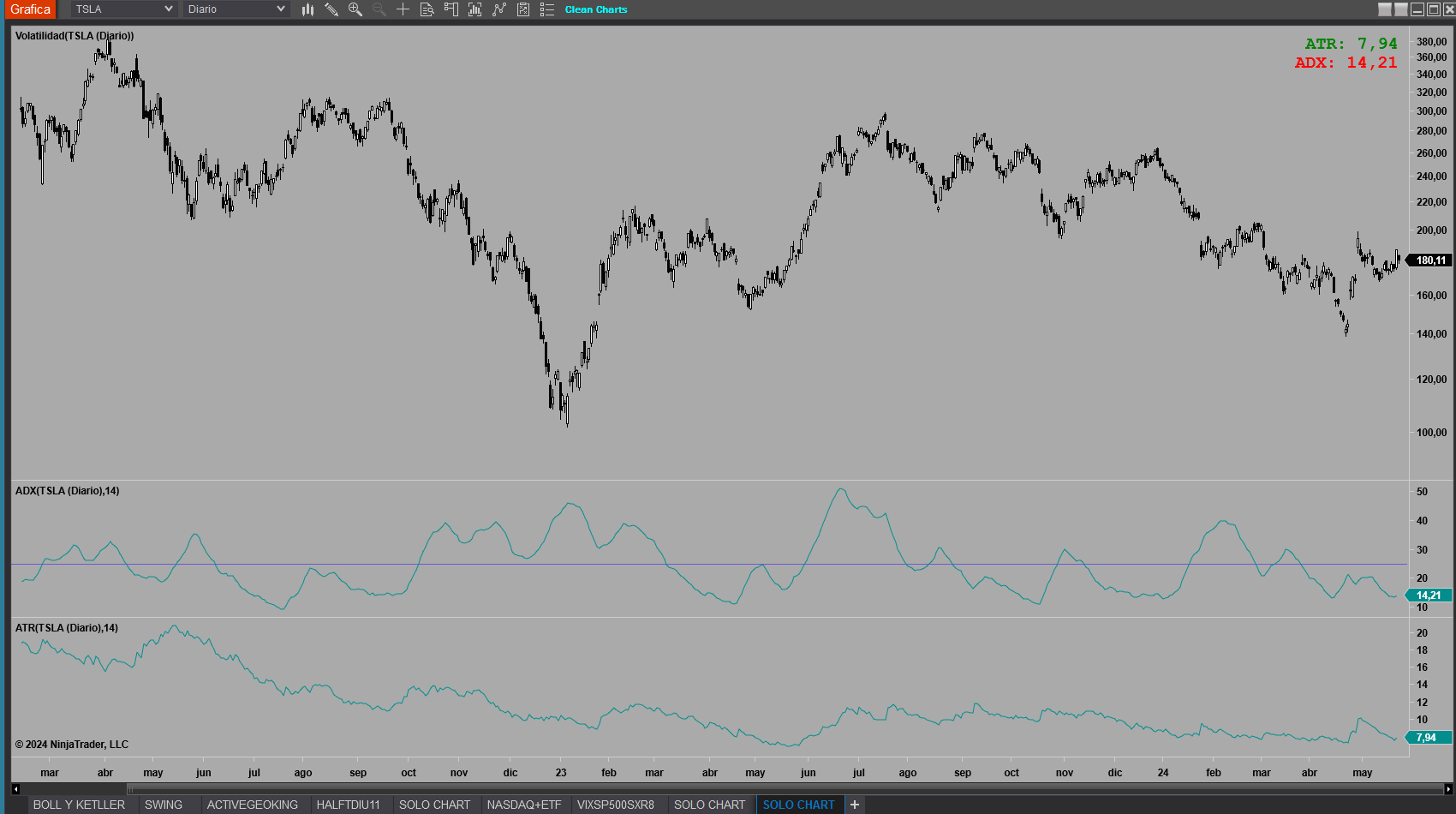
Task: Click the green ATR: 7,94 readout
Action: [x=1351, y=44]
